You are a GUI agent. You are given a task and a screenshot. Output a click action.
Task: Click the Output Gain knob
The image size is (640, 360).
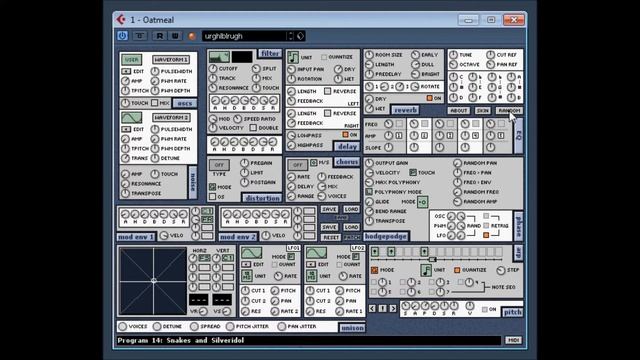(x=369, y=163)
